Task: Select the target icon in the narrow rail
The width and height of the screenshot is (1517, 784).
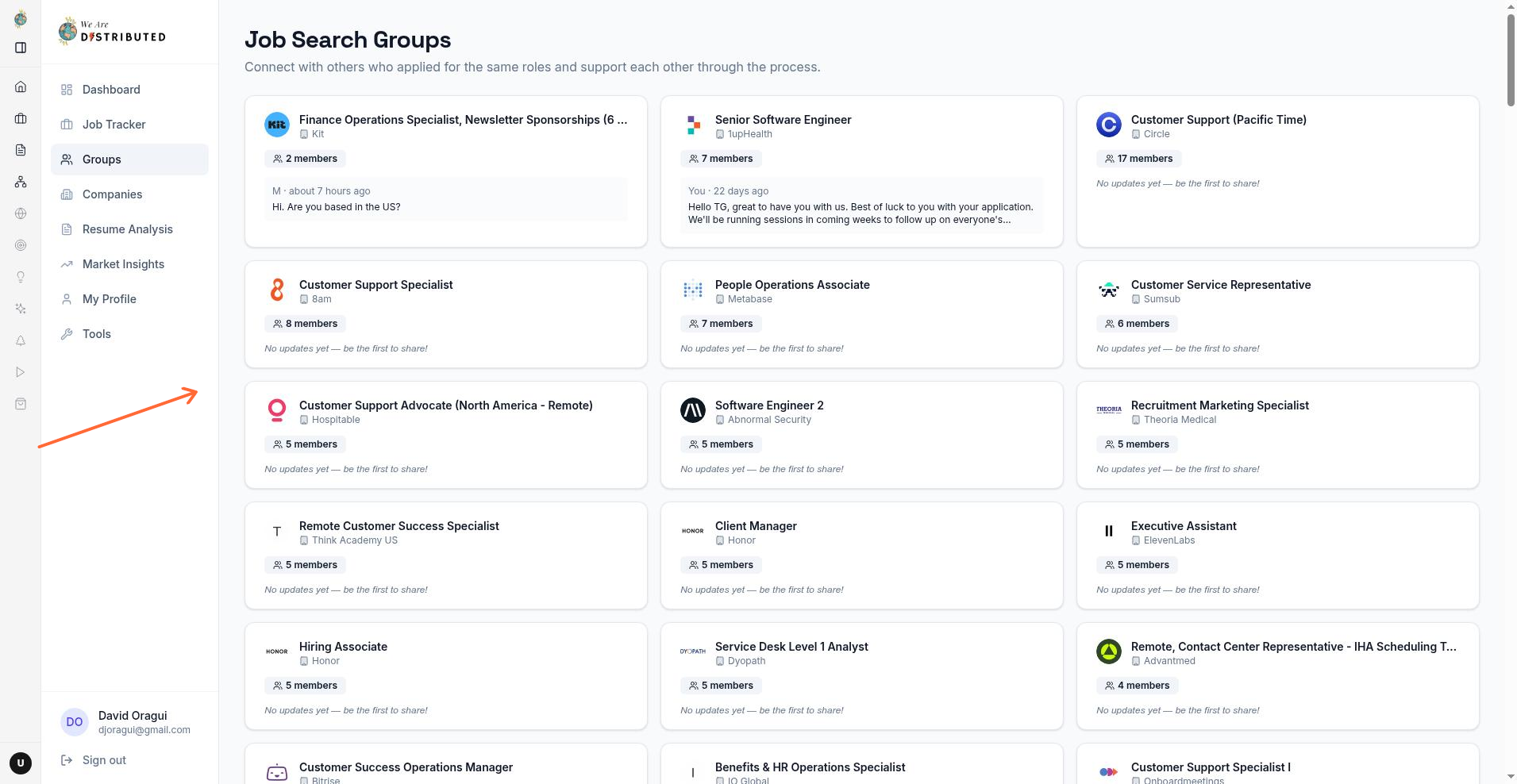Action: (x=21, y=245)
